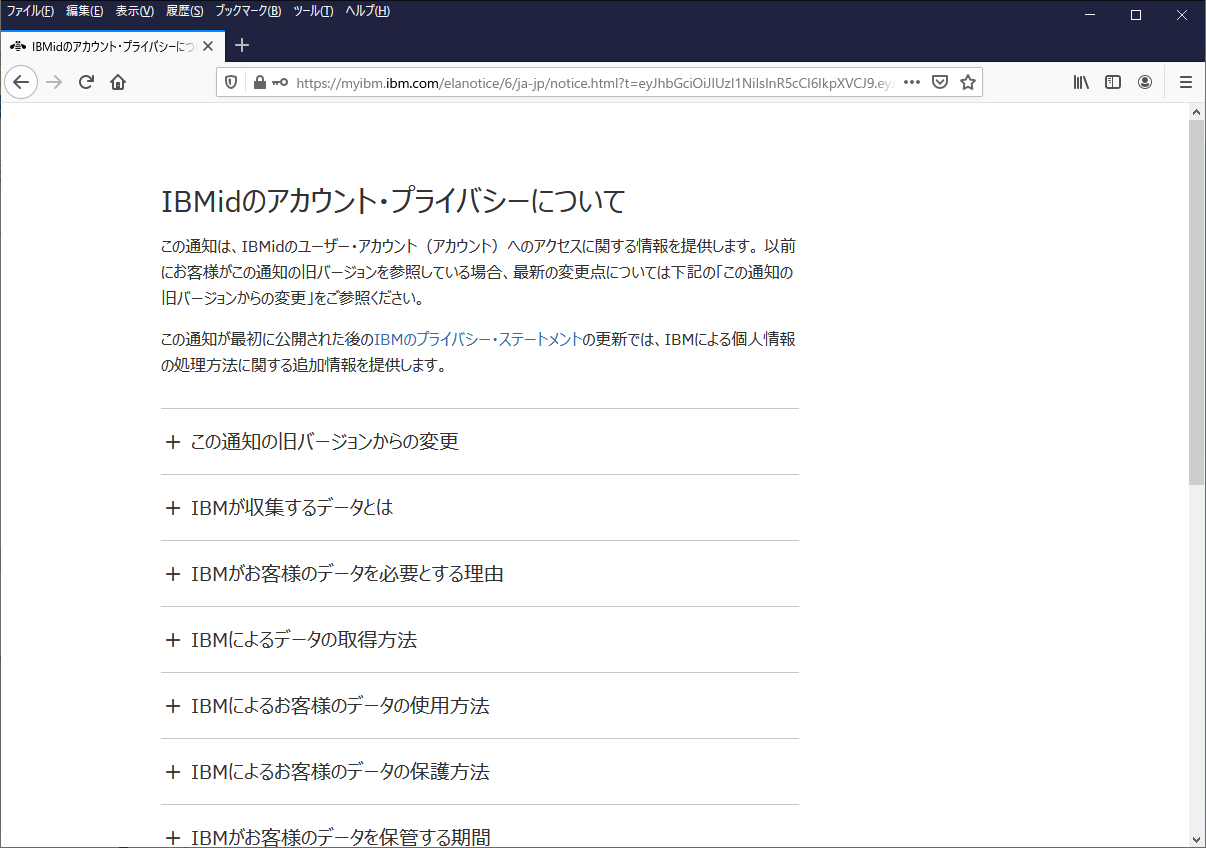Open the hamburger application menu
This screenshot has width=1206, height=848.
1186,82
